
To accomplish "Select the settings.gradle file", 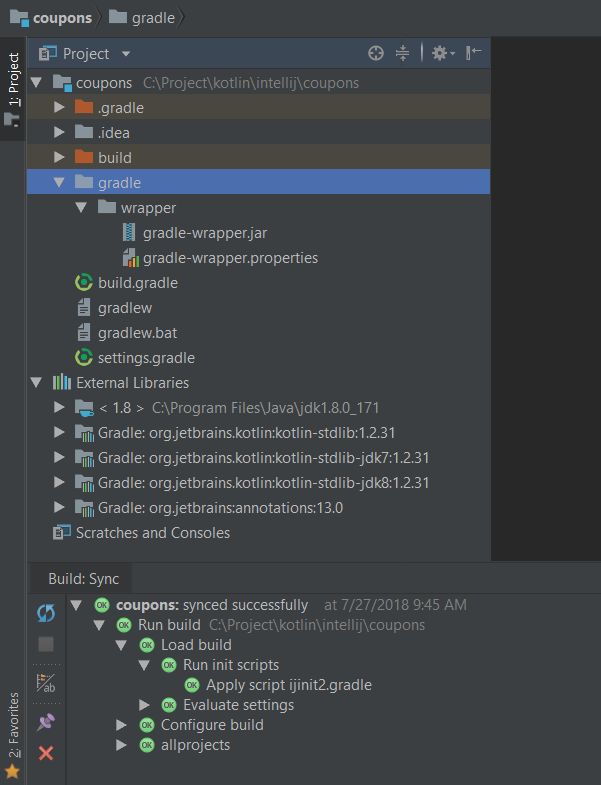I will (x=146, y=358).
